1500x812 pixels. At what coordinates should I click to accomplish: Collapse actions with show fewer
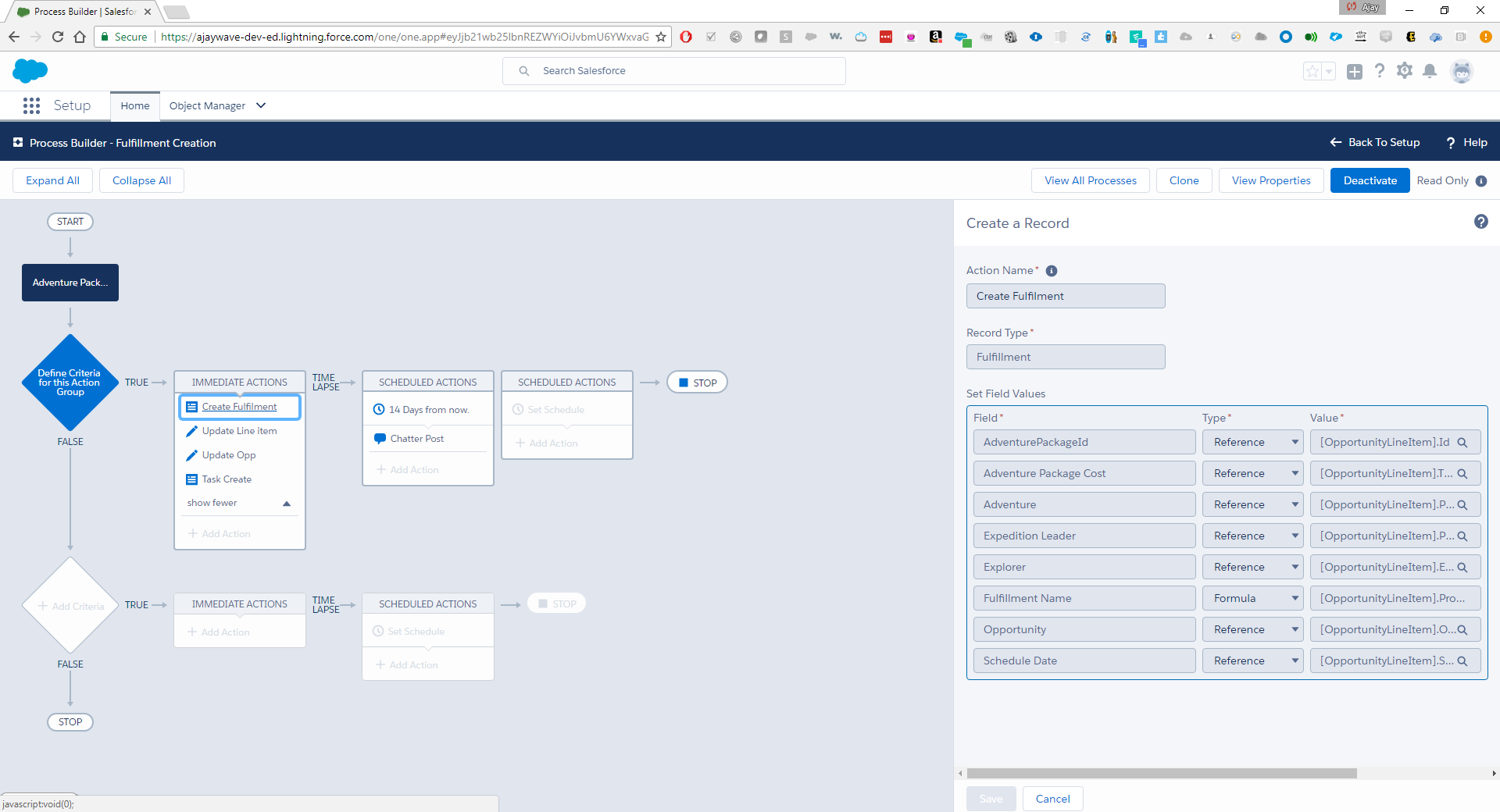pos(239,503)
